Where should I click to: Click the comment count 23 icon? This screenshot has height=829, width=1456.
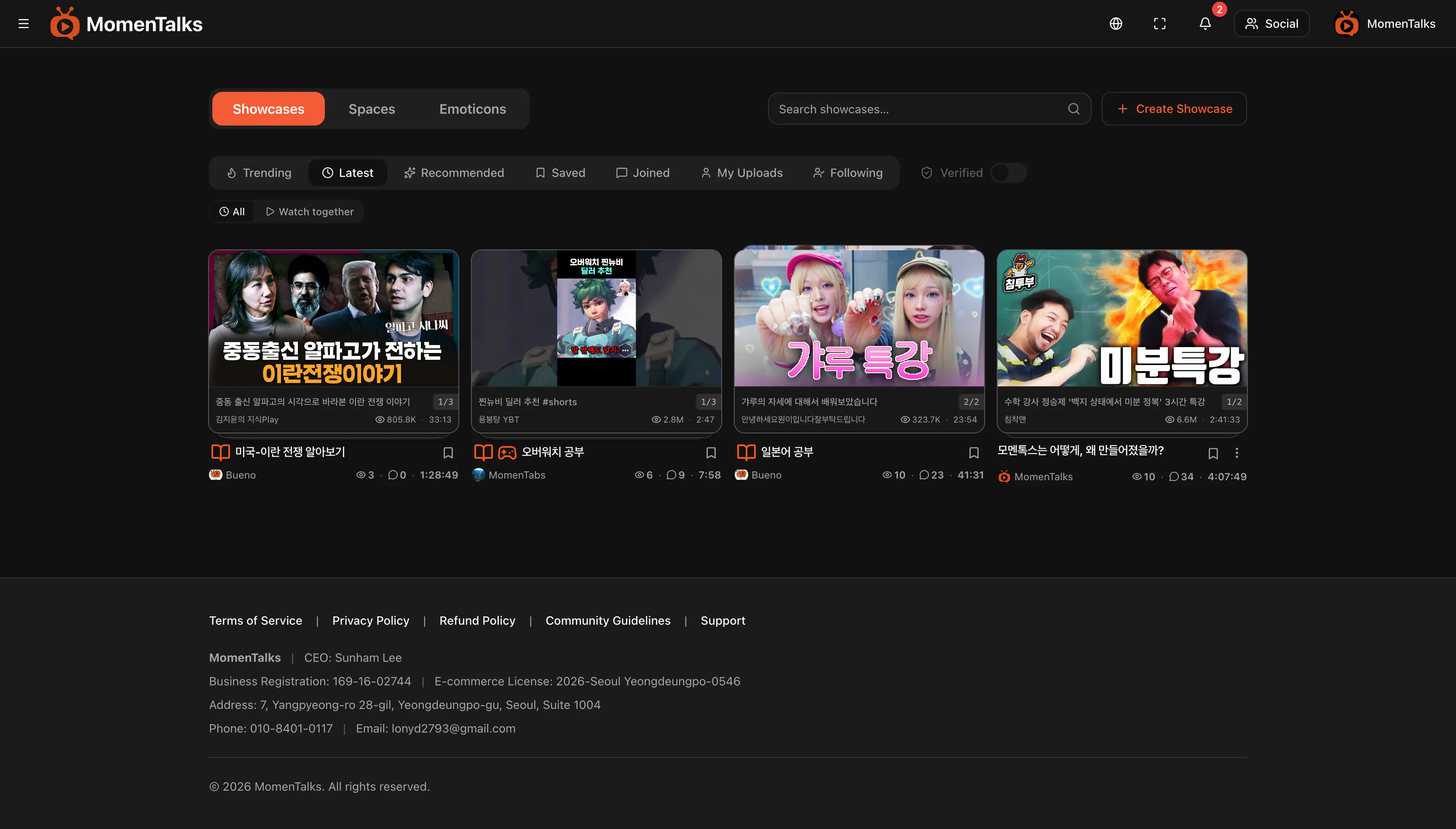pos(923,475)
